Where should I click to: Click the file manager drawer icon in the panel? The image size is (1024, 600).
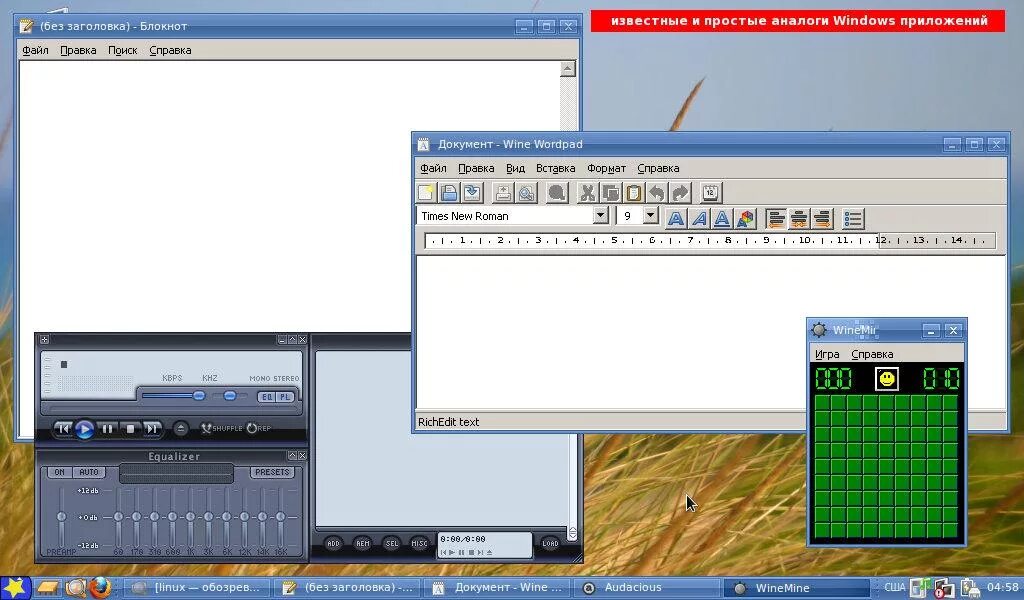tap(47, 588)
